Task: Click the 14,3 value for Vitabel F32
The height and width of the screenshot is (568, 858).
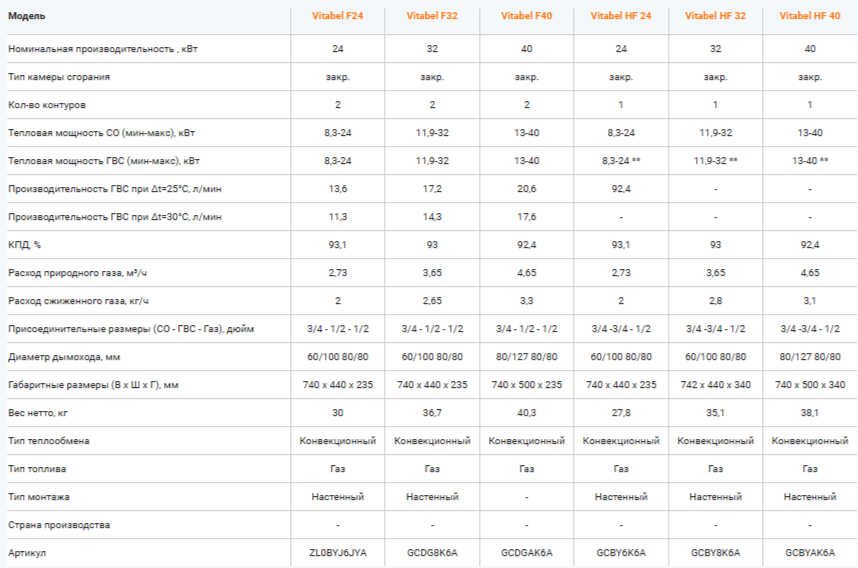Action: click(432, 217)
